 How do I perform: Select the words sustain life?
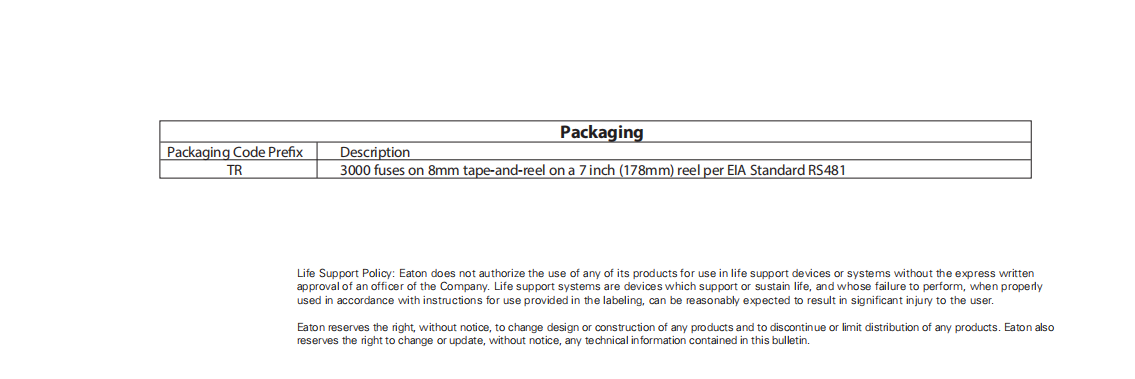(785, 286)
